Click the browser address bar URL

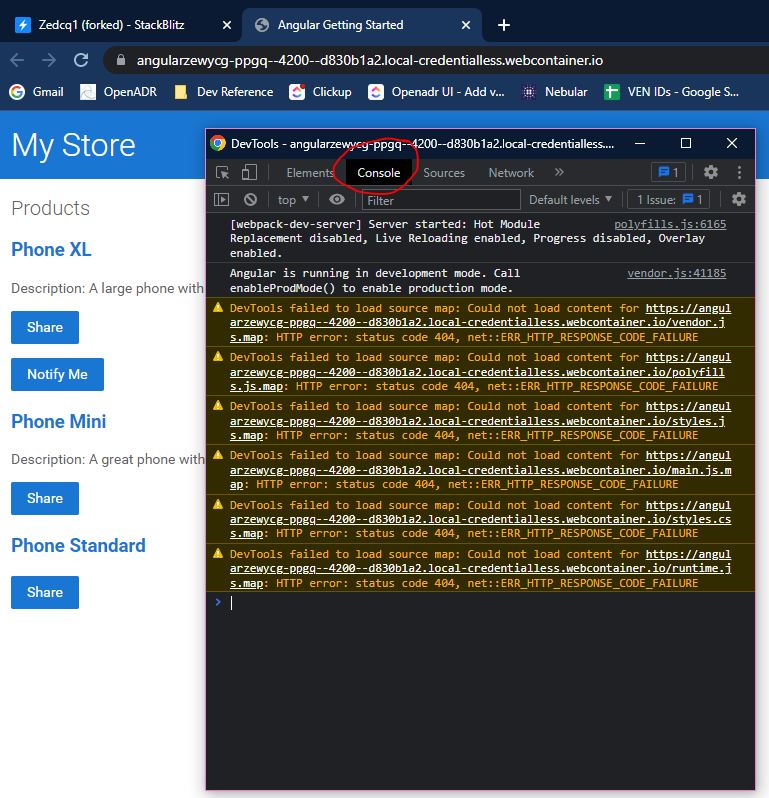click(369, 61)
